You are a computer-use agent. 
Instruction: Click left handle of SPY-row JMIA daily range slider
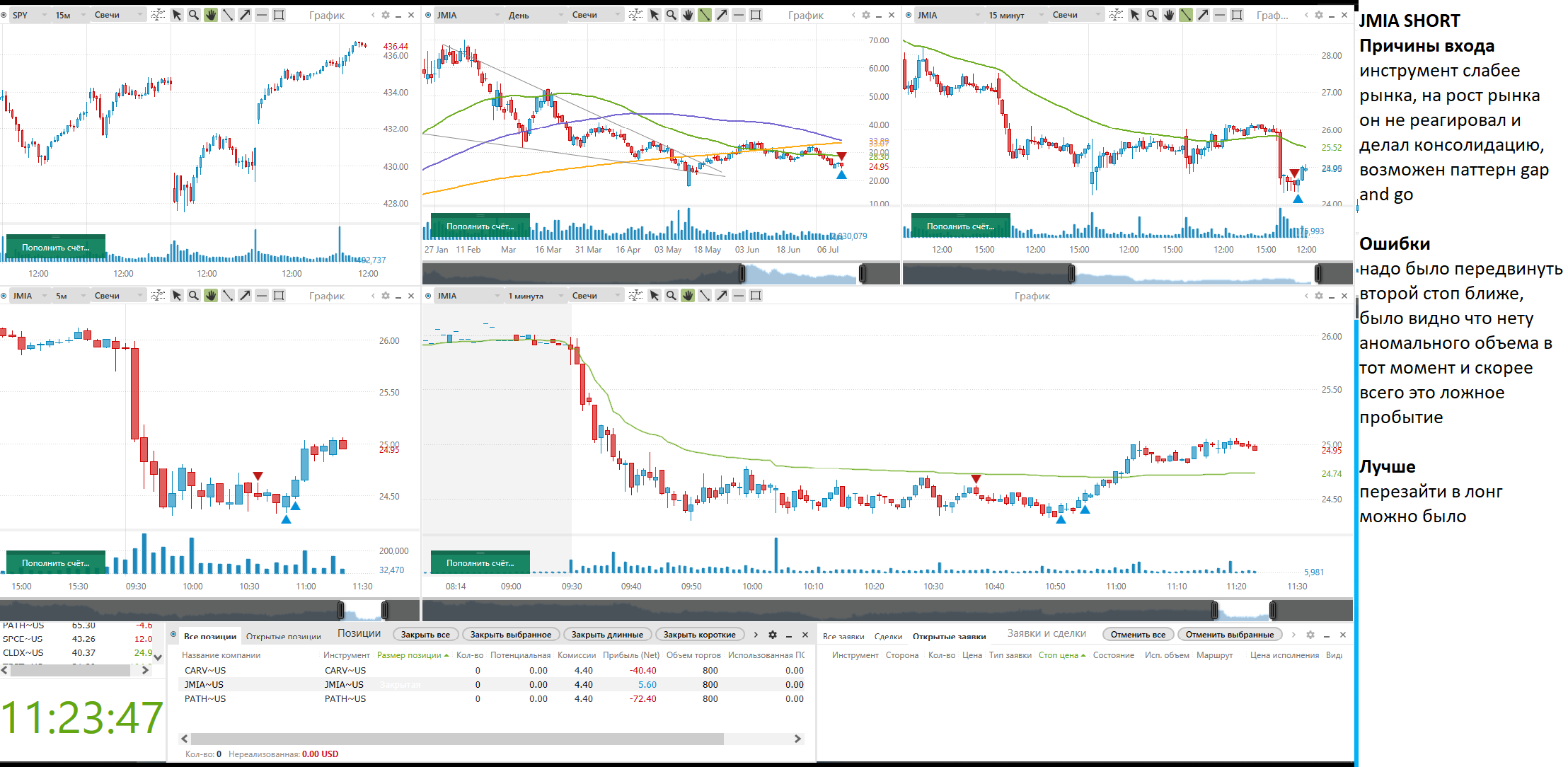(x=742, y=273)
